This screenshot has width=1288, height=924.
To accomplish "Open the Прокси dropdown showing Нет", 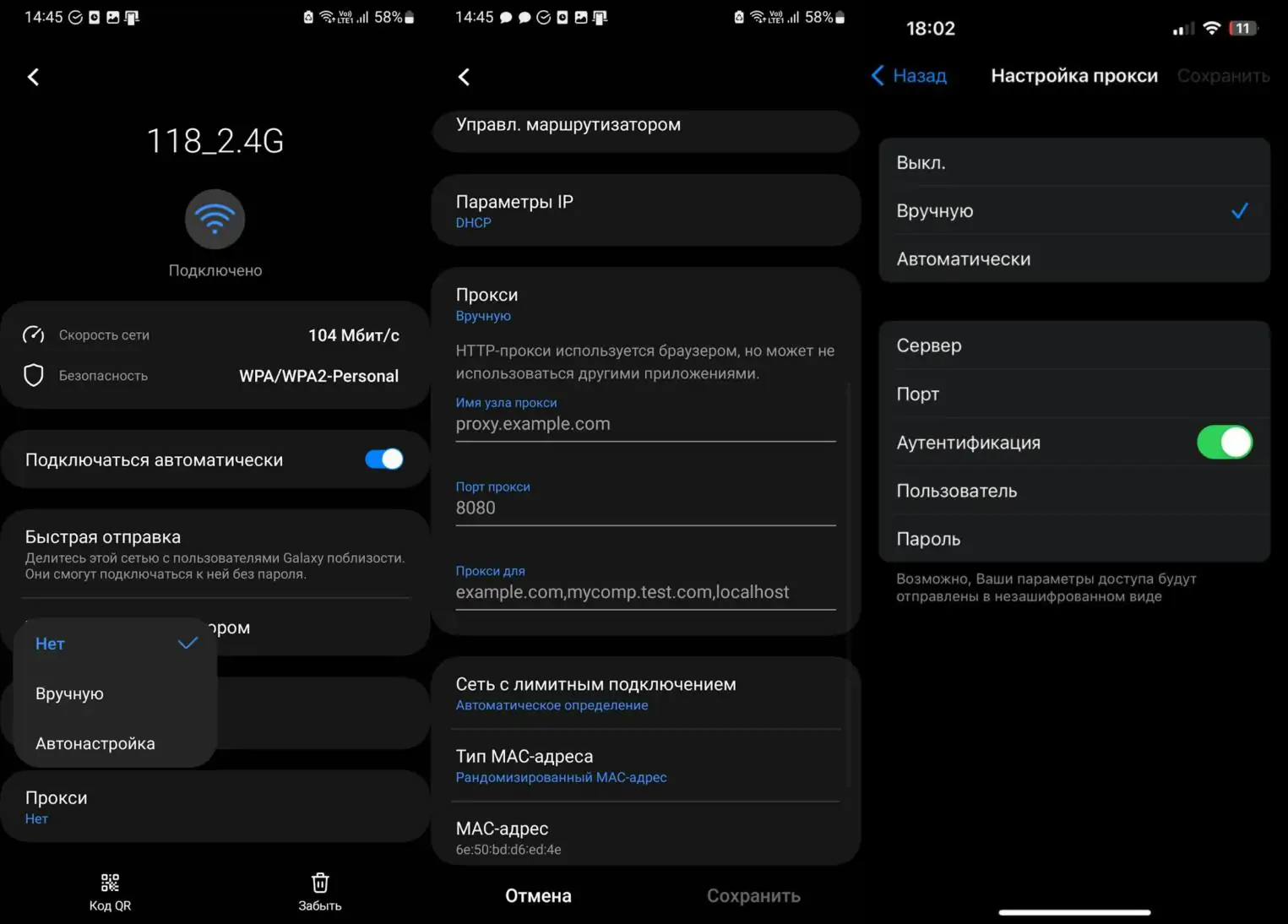I will 215,807.
